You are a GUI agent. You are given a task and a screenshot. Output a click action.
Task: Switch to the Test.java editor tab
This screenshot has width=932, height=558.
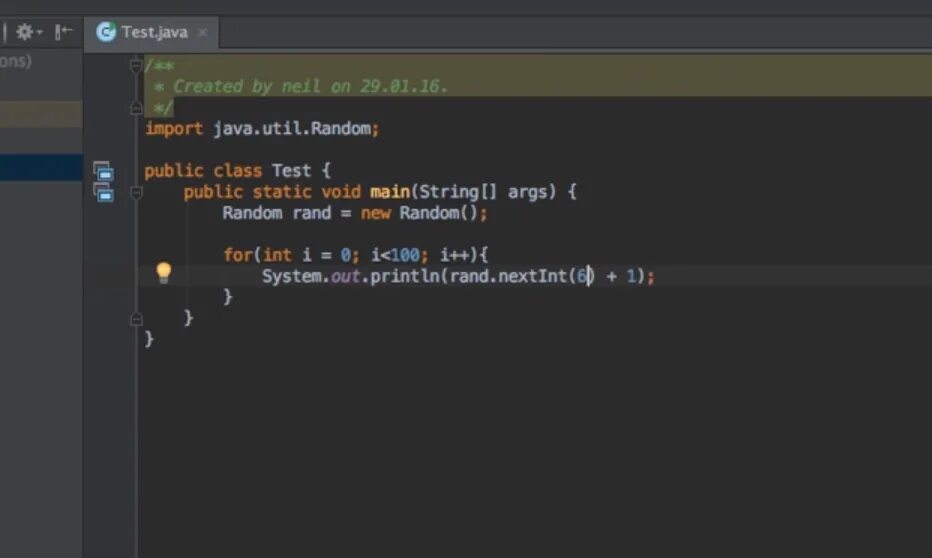pos(154,32)
